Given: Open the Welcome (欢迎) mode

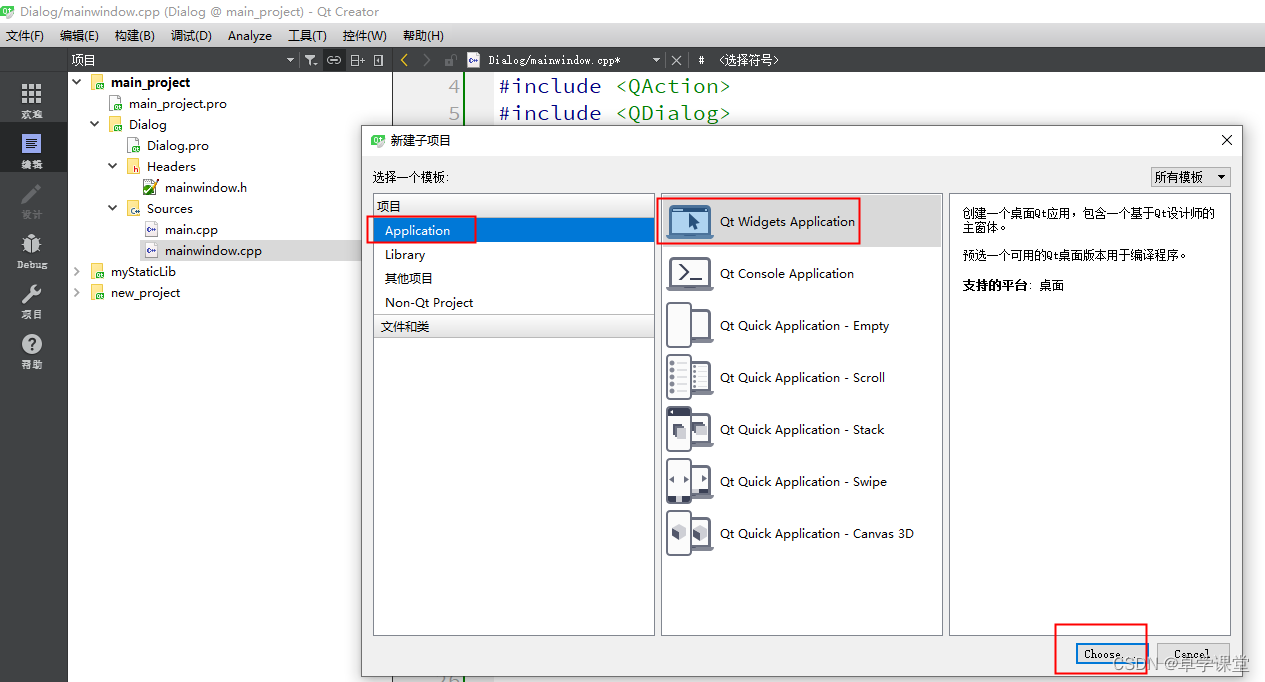Looking at the screenshot, I should tap(32, 100).
